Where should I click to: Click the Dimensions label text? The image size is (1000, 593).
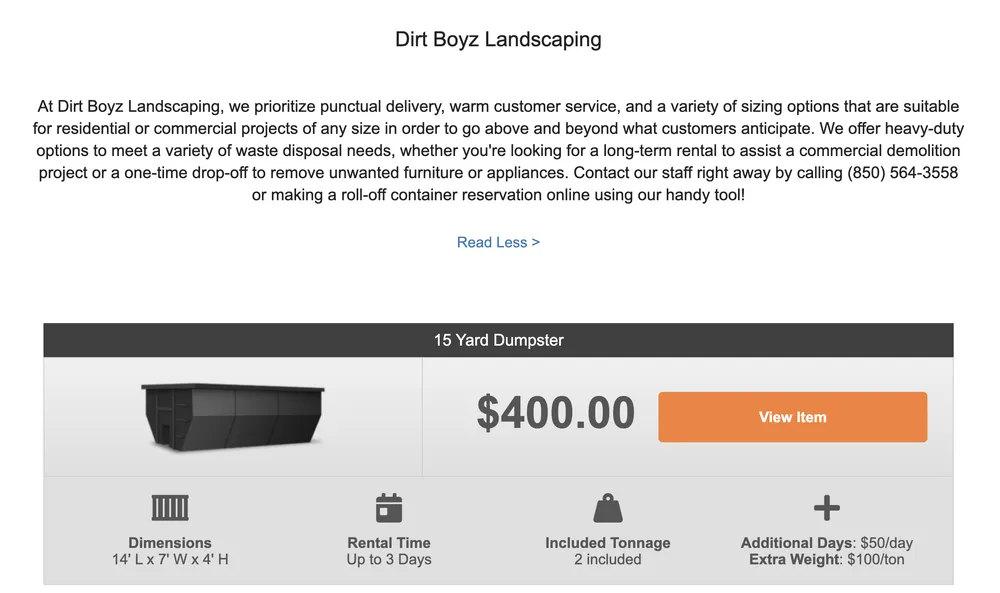click(x=169, y=543)
